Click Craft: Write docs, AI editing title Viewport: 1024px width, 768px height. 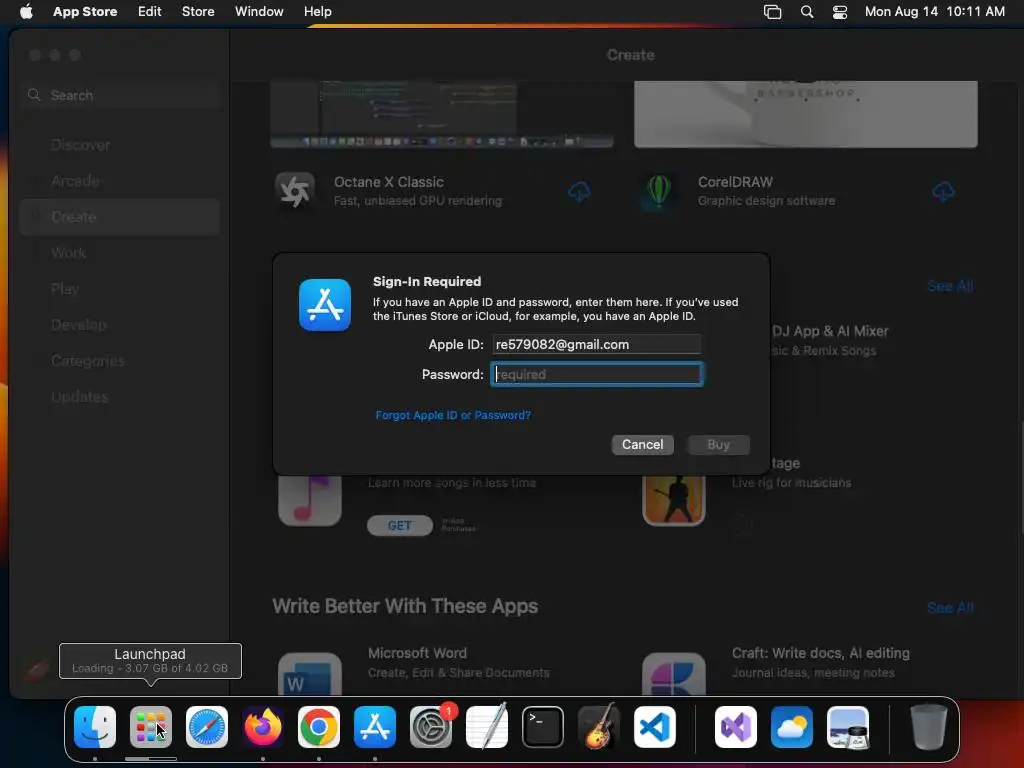pos(821,653)
